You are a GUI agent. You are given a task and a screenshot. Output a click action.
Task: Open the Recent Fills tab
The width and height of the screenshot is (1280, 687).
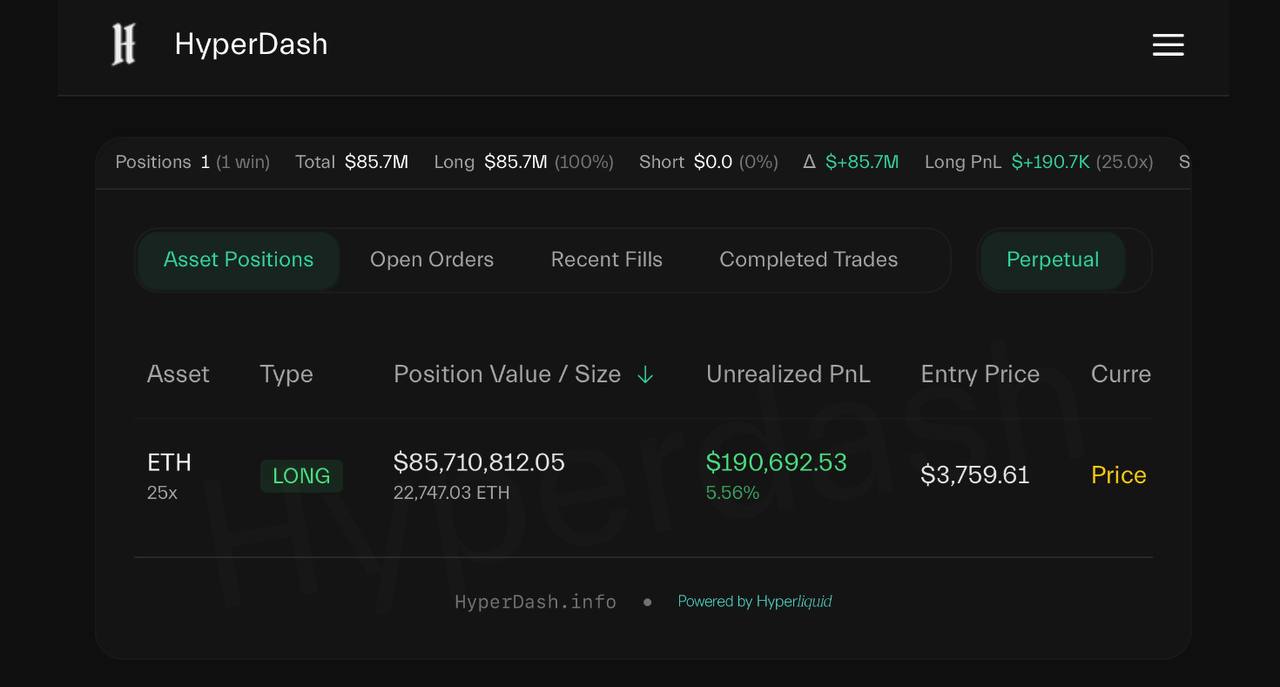pos(607,260)
